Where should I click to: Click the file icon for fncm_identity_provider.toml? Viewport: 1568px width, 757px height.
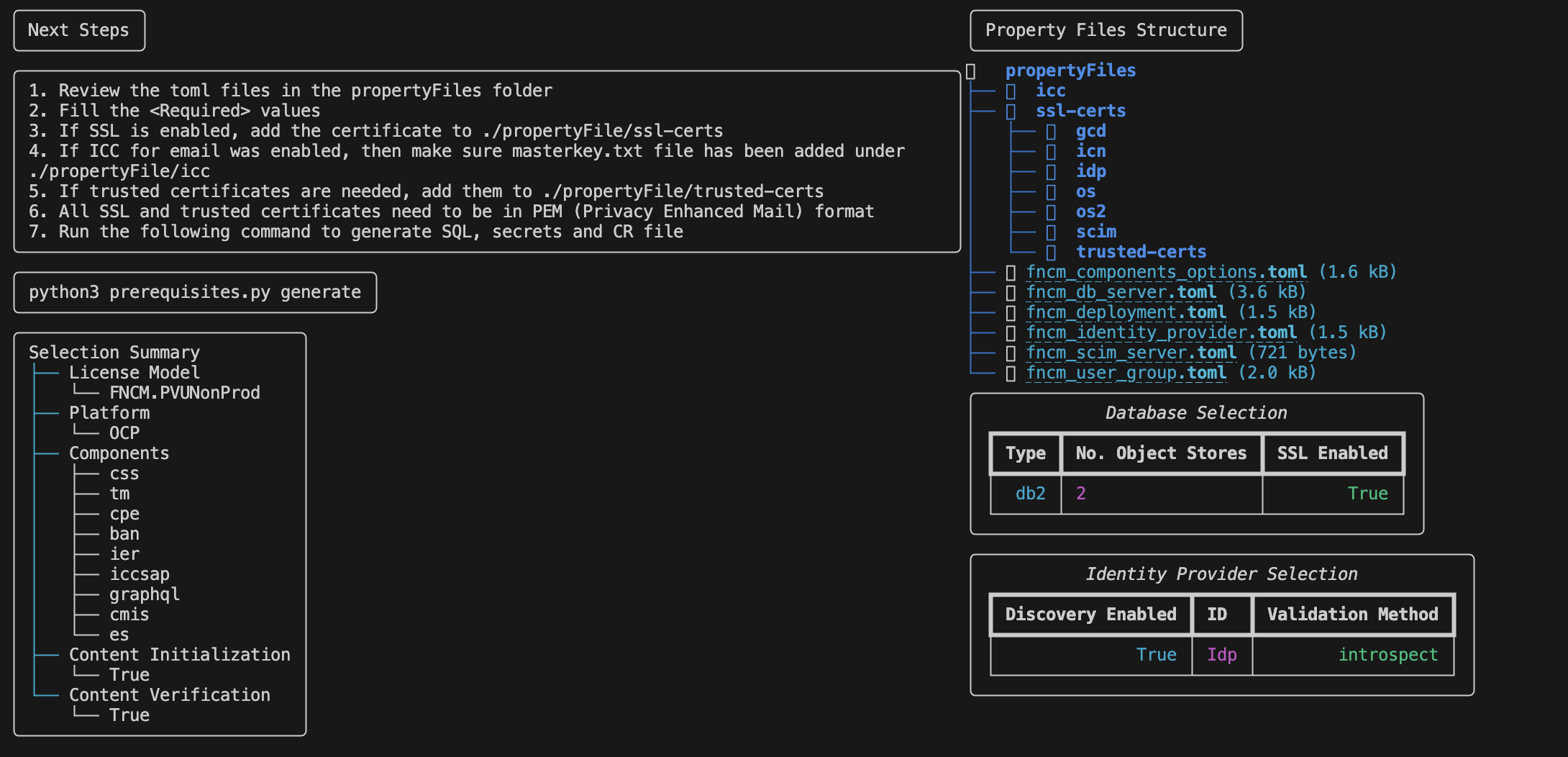tap(1011, 333)
